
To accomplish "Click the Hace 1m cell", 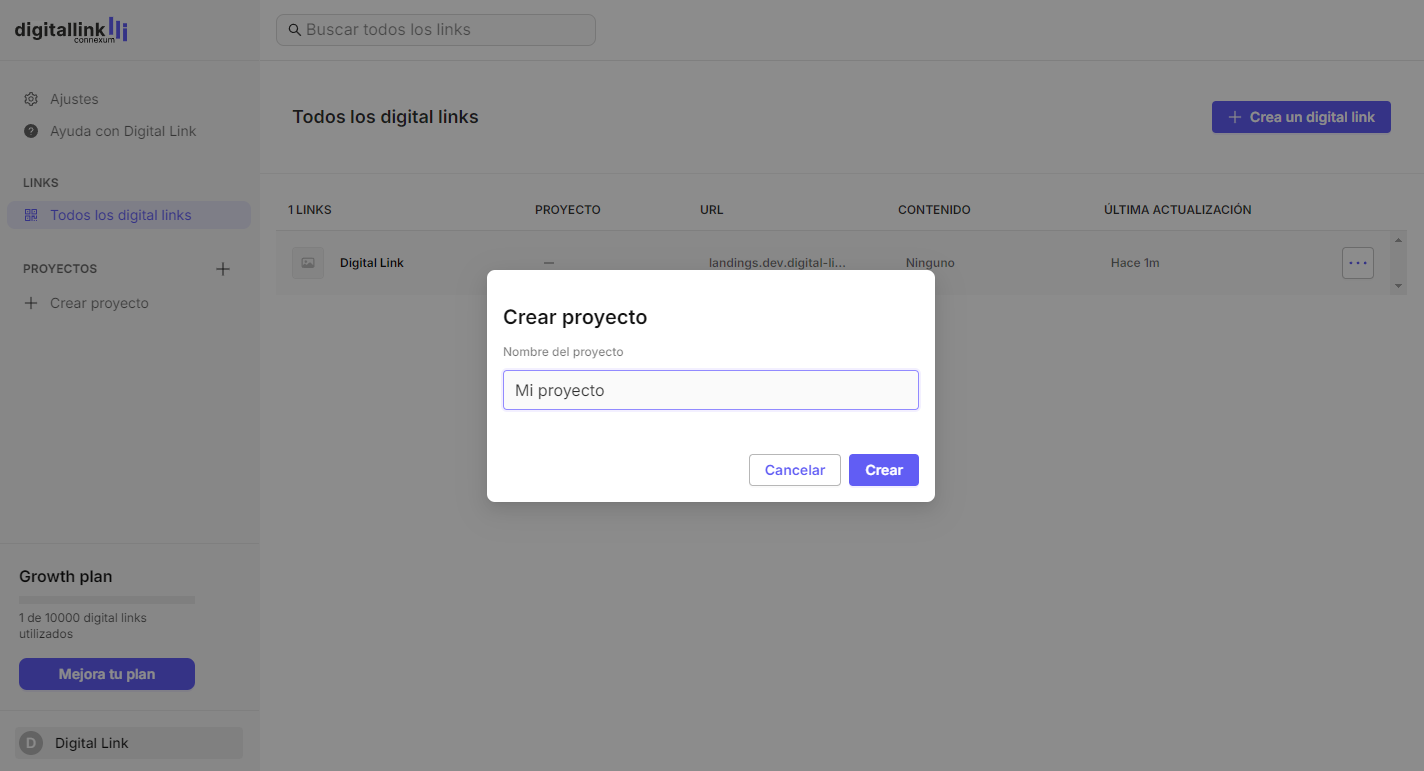I will point(1135,263).
